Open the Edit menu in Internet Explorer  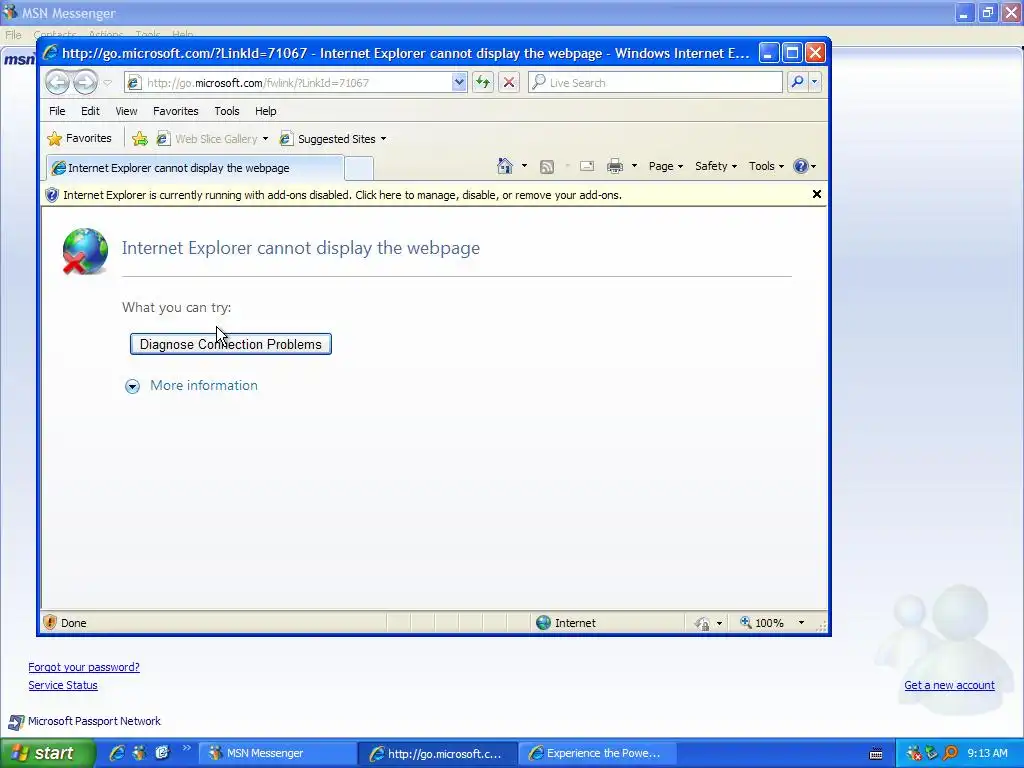click(x=90, y=111)
